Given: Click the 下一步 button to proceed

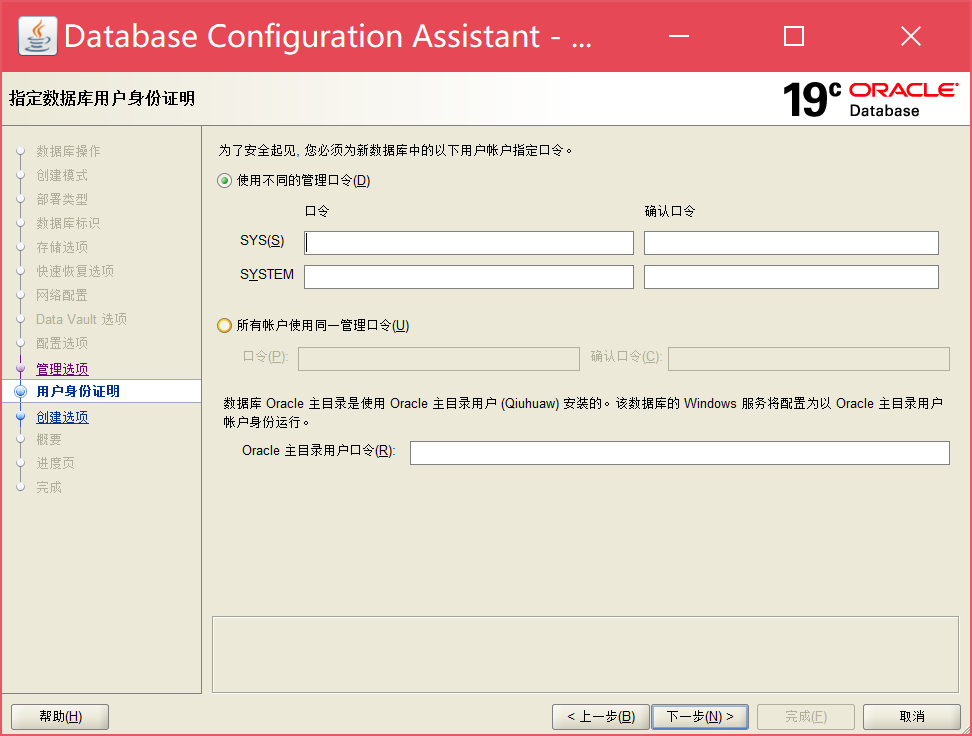Looking at the screenshot, I should (700, 716).
